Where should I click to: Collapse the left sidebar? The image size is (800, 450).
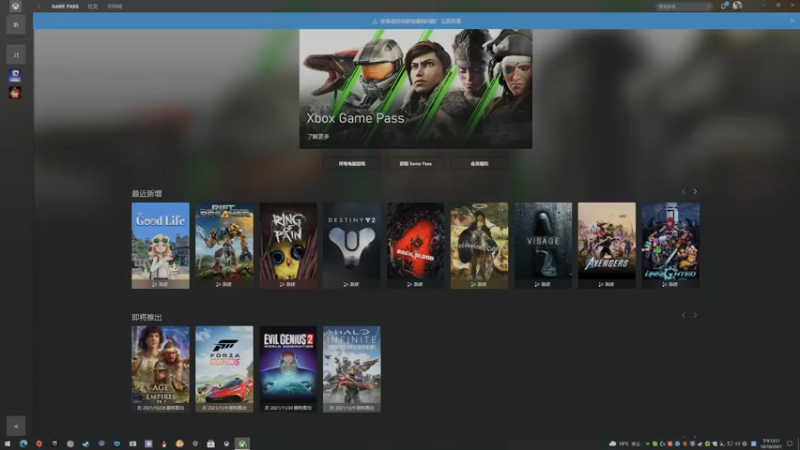pos(16,426)
